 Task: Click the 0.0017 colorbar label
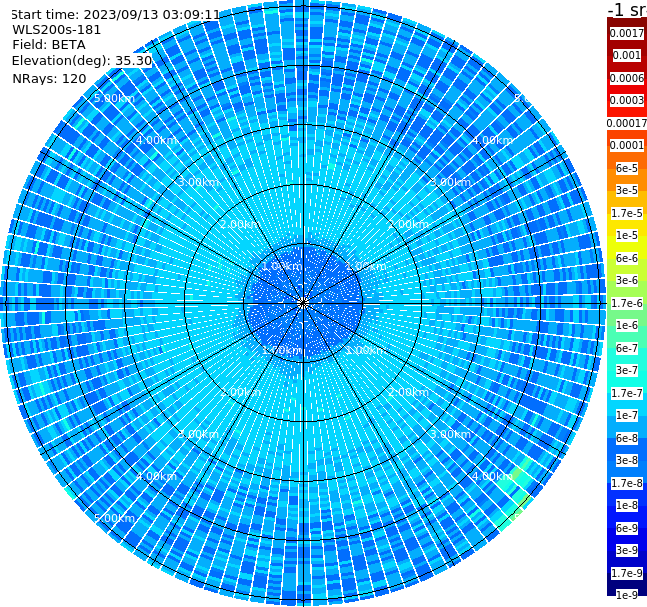(627, 33)
